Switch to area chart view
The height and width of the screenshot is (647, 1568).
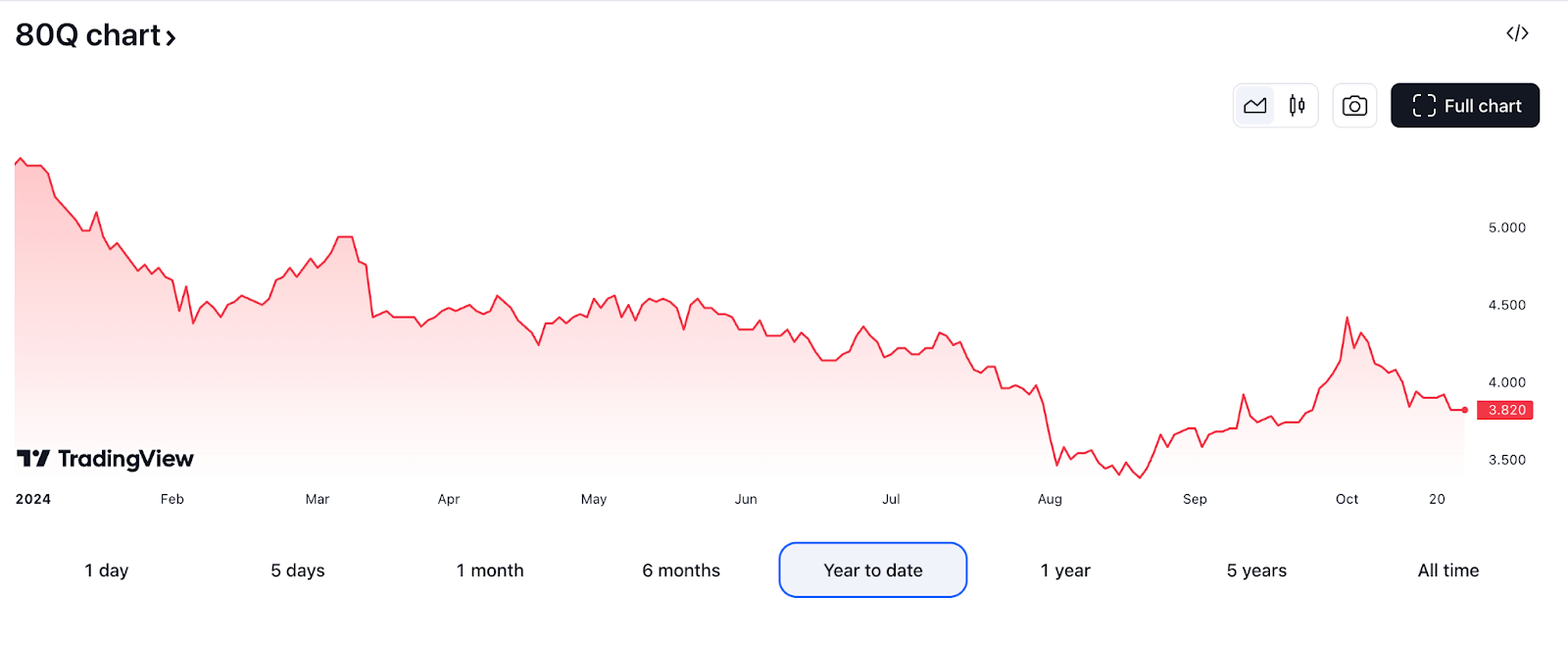click(1255, 106)
